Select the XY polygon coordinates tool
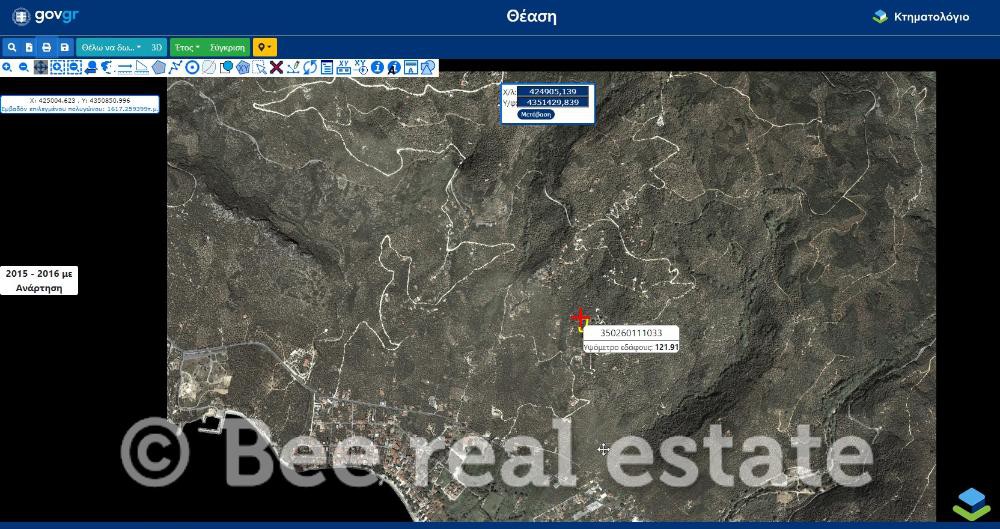 point(242,68)
